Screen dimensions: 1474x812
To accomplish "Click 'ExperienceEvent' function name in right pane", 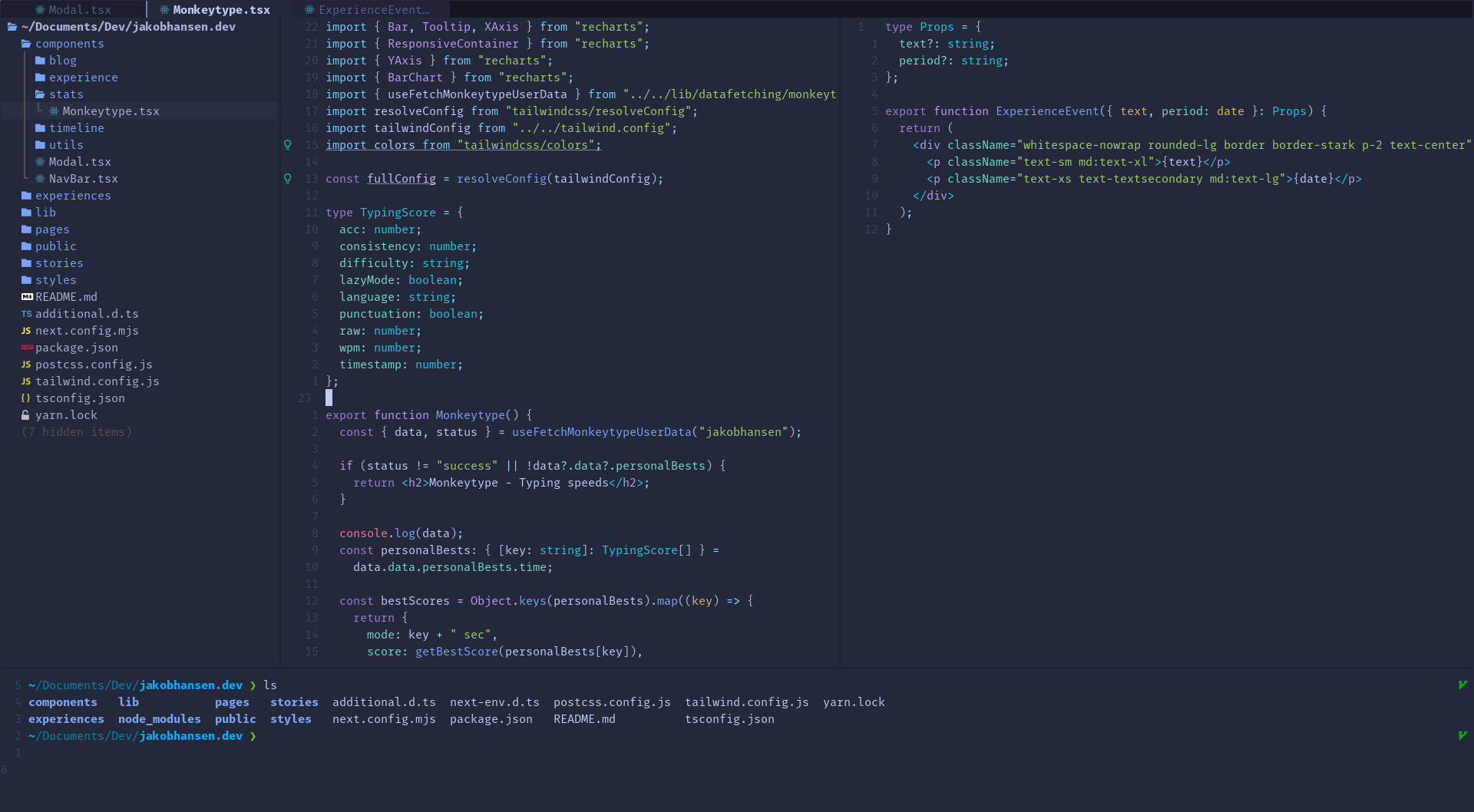I will pos(1047,111).
